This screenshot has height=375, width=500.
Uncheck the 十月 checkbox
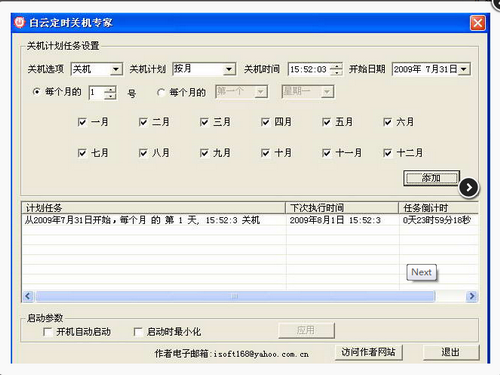(x=265, y=153)
